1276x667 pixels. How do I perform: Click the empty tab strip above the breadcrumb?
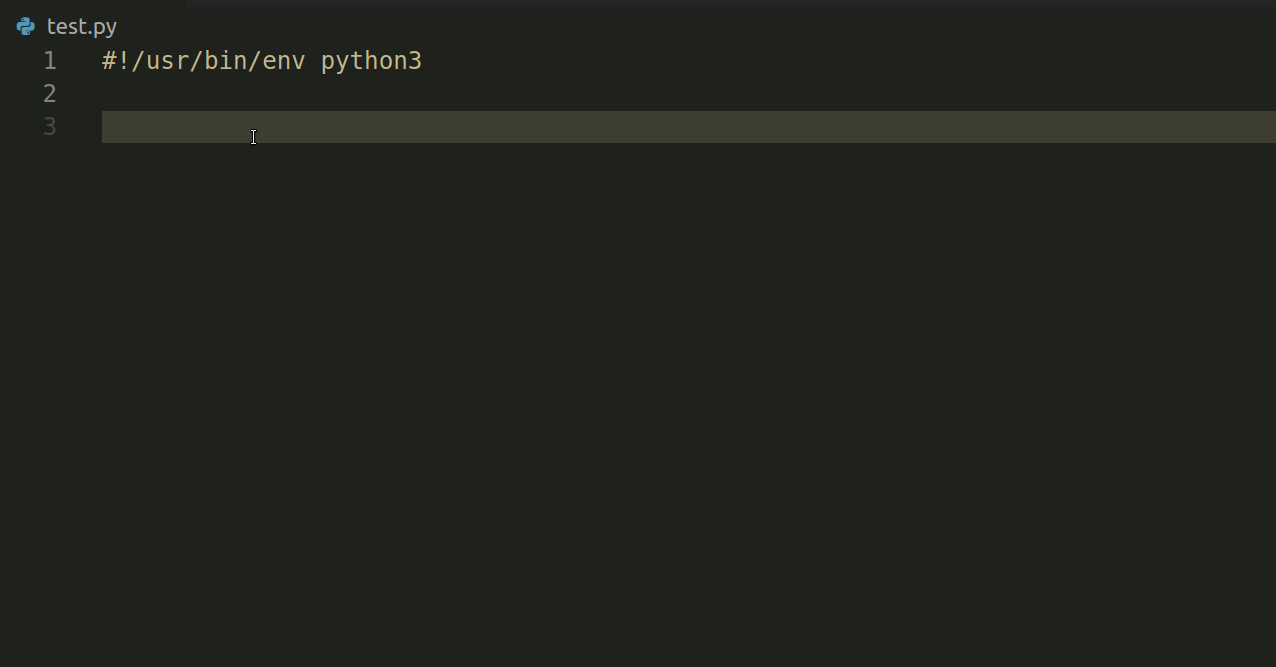(730, 3)
